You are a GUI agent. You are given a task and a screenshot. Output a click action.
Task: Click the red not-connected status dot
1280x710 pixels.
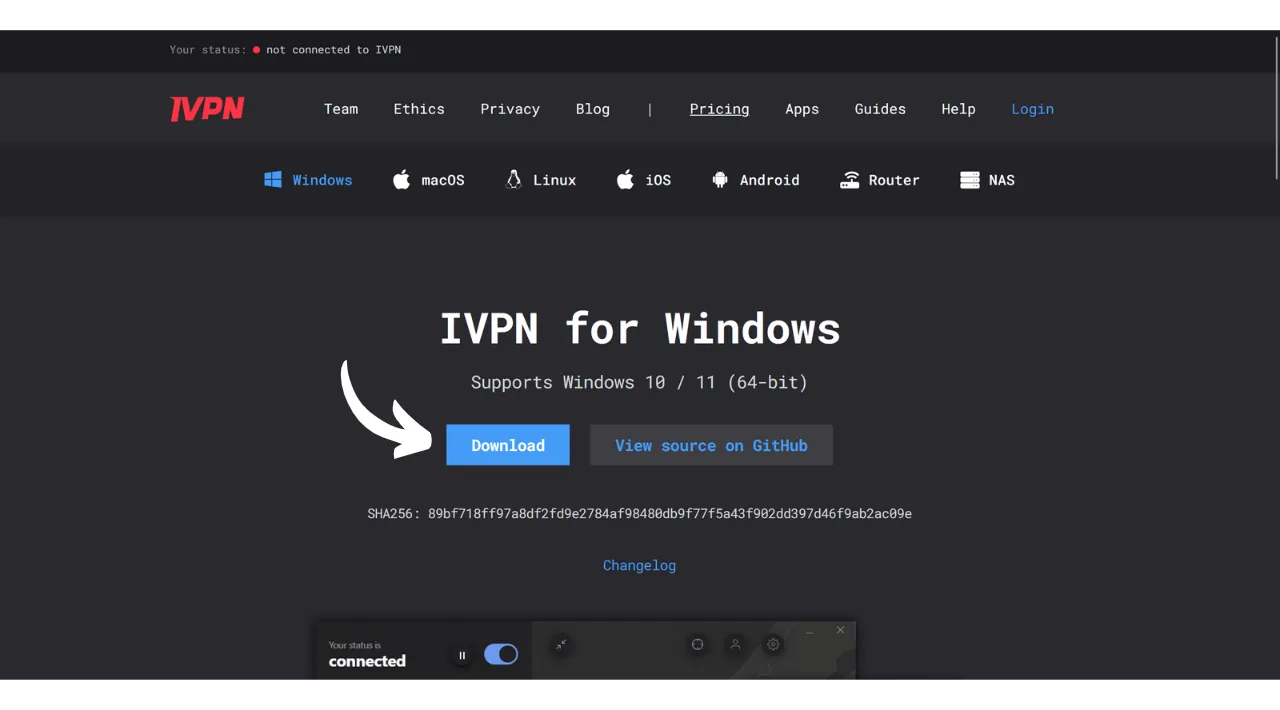point(256,50)
